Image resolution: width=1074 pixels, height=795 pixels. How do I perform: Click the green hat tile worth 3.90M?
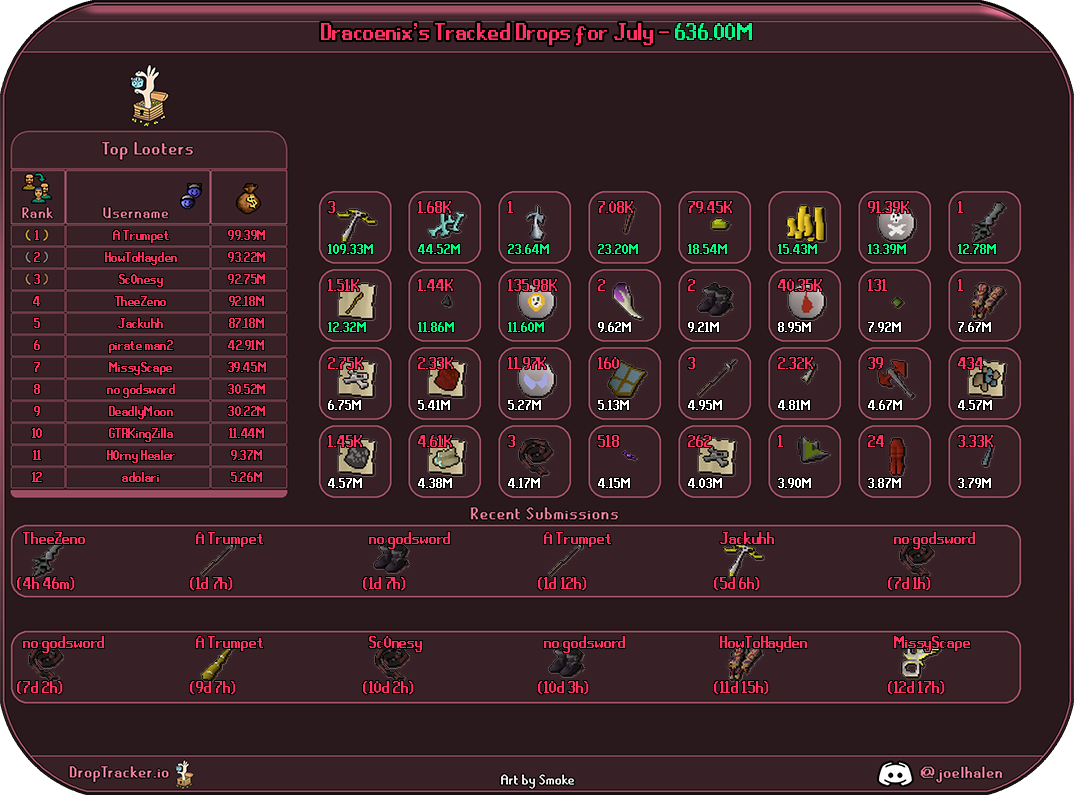tap(804, 461)
